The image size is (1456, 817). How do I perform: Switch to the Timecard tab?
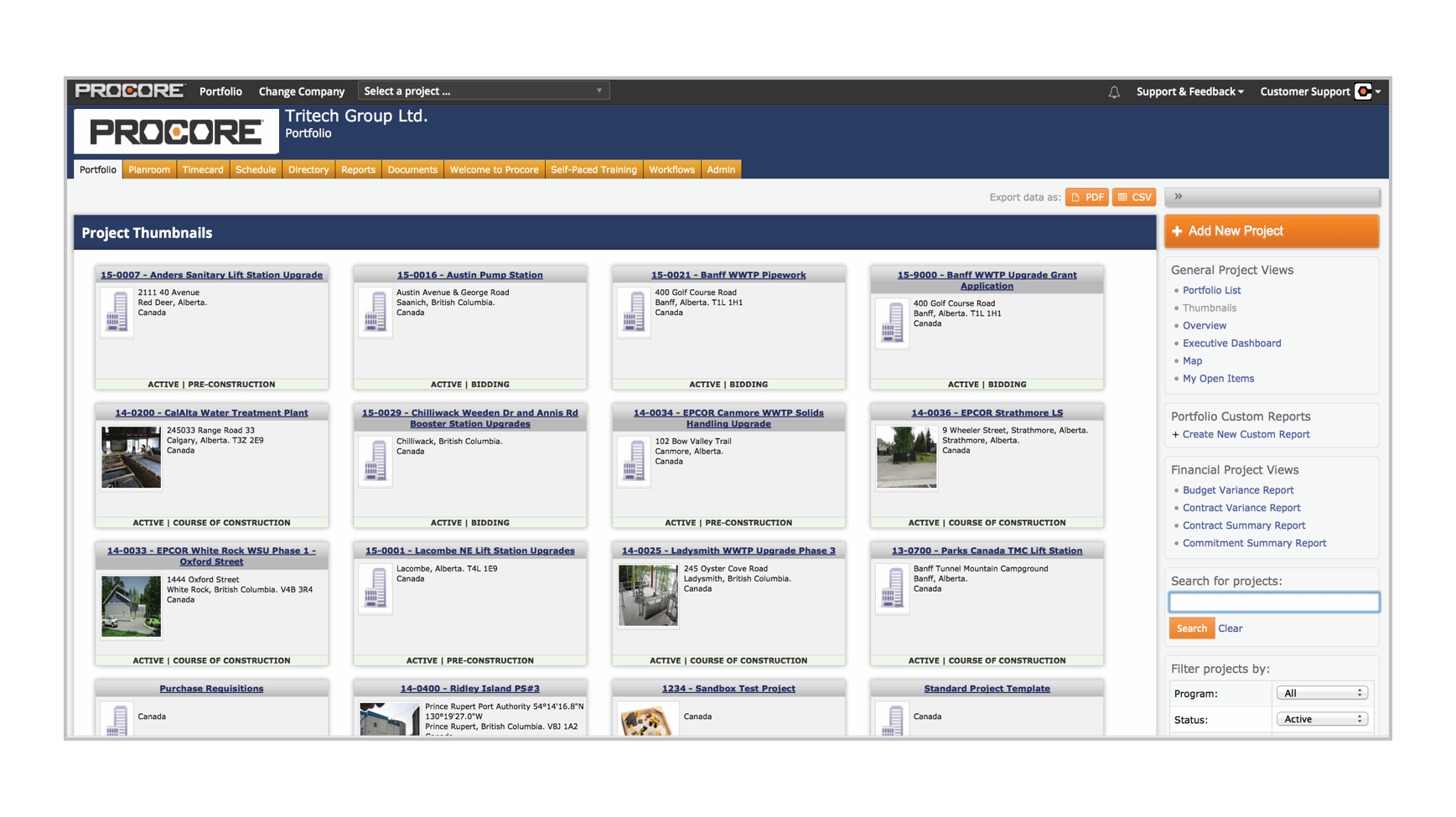203,169
